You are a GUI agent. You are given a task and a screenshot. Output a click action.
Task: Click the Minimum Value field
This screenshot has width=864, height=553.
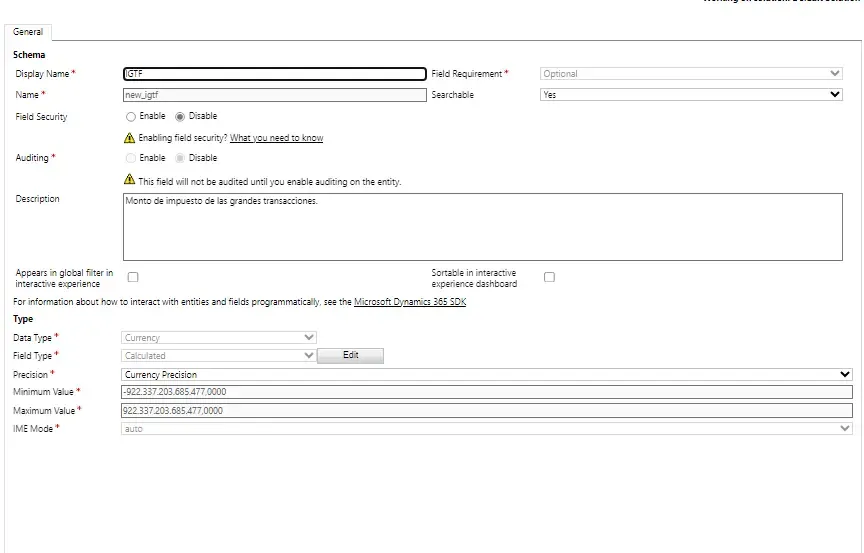[x=486, y=392]
